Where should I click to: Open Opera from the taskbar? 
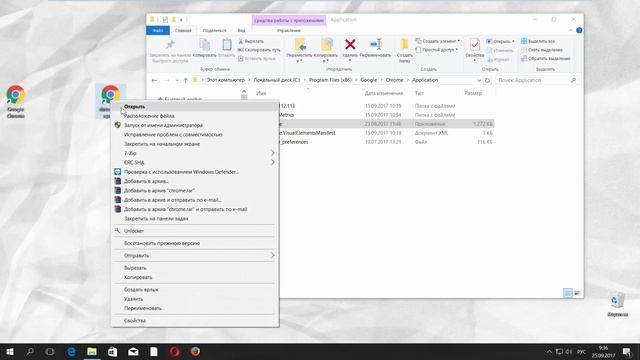pos(175,351)
